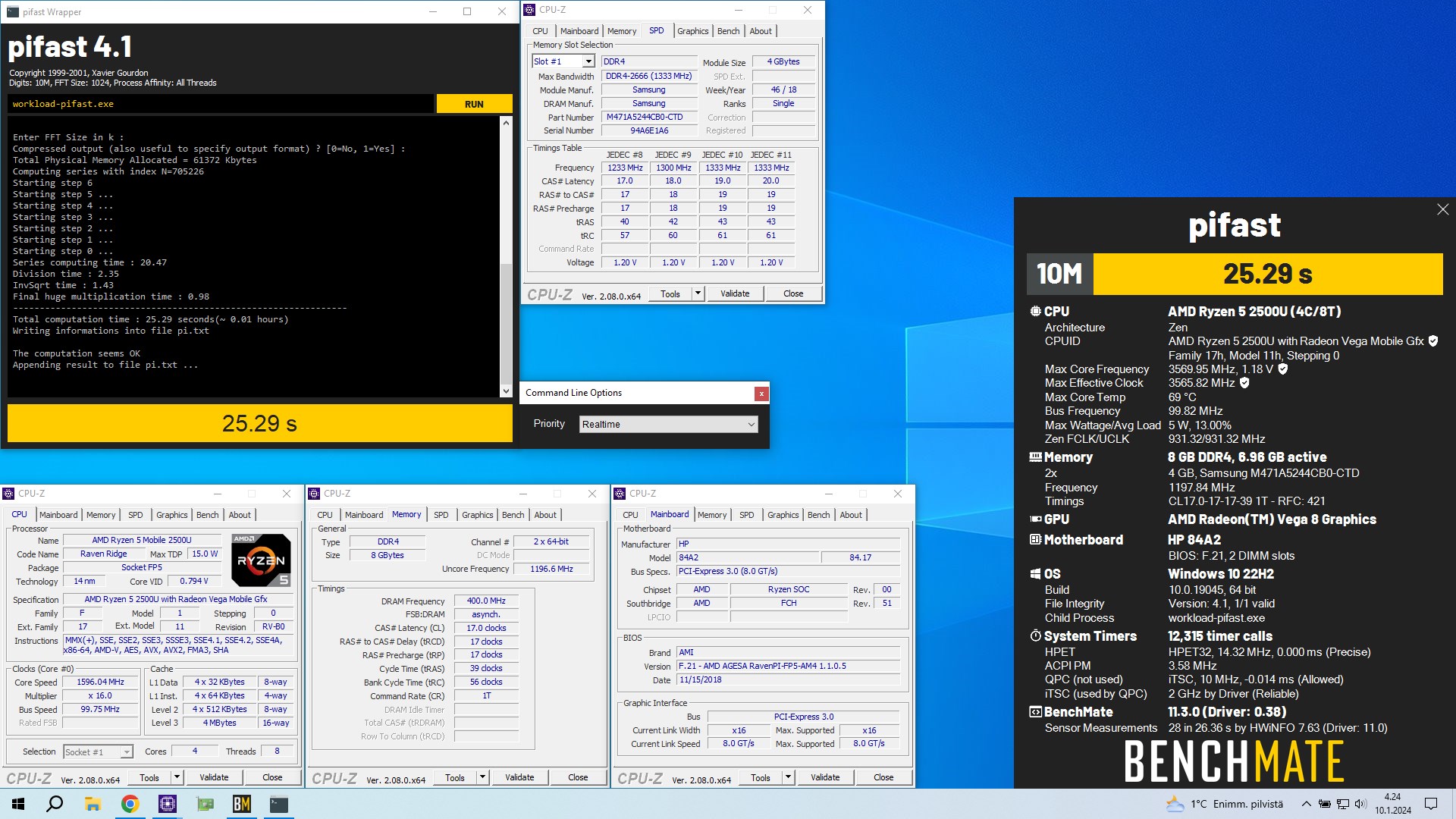Click the Ryzen 5 logo in CPU-Z
Viewport: 1456px width, 819px height.
coord(261,560)
